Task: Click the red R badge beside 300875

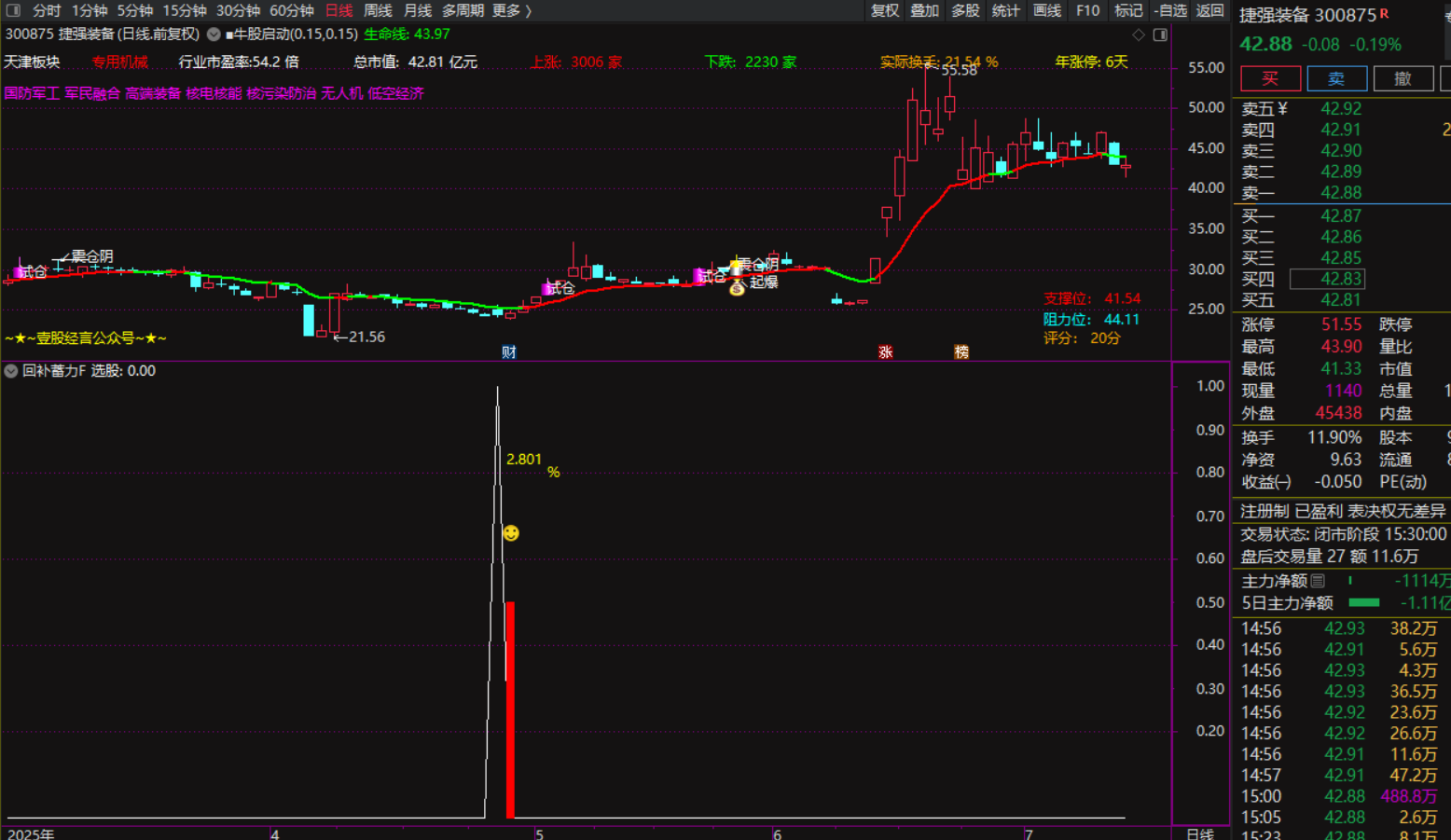Action: [1384, 13]
